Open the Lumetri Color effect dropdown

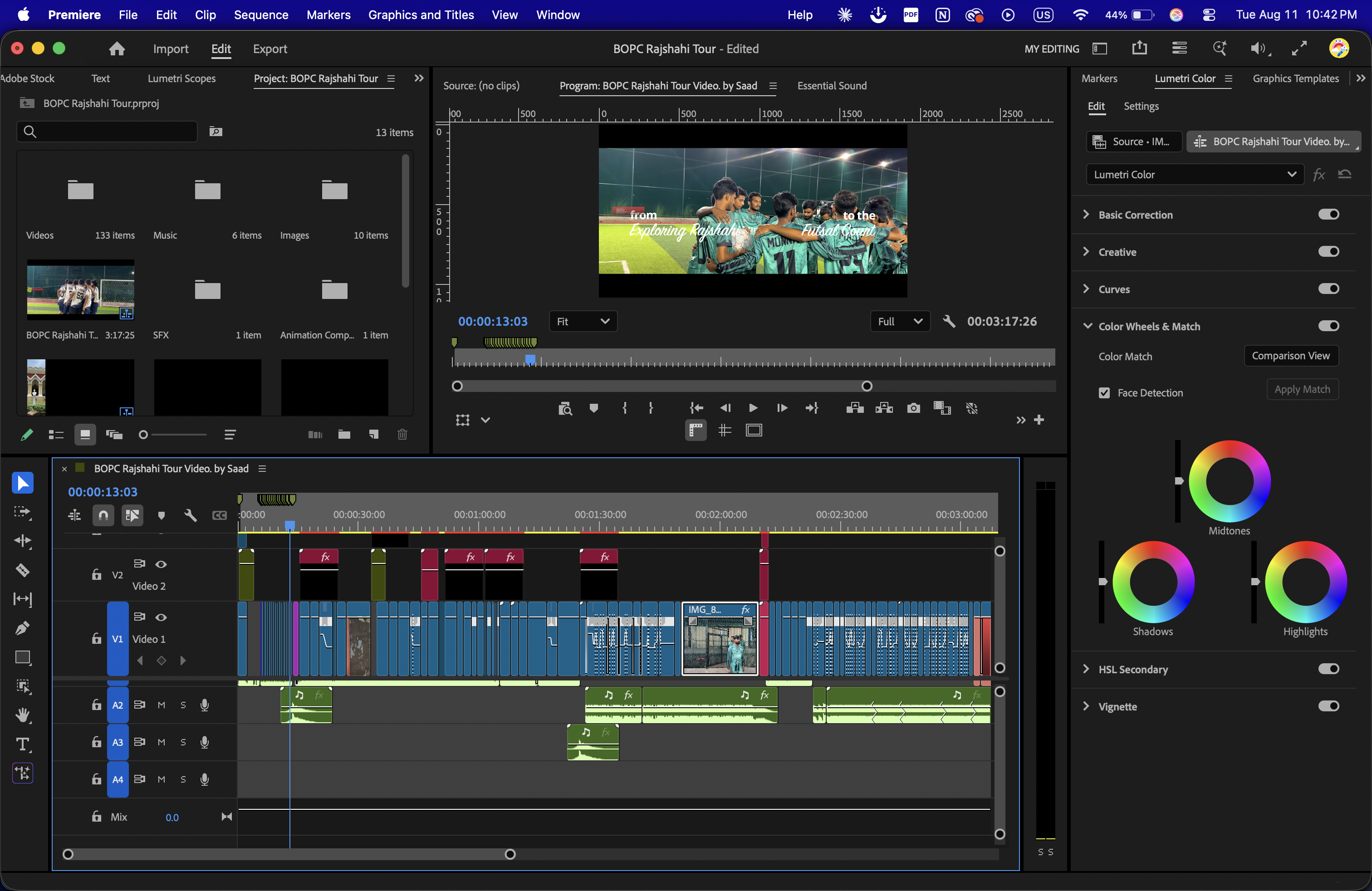1195,174
